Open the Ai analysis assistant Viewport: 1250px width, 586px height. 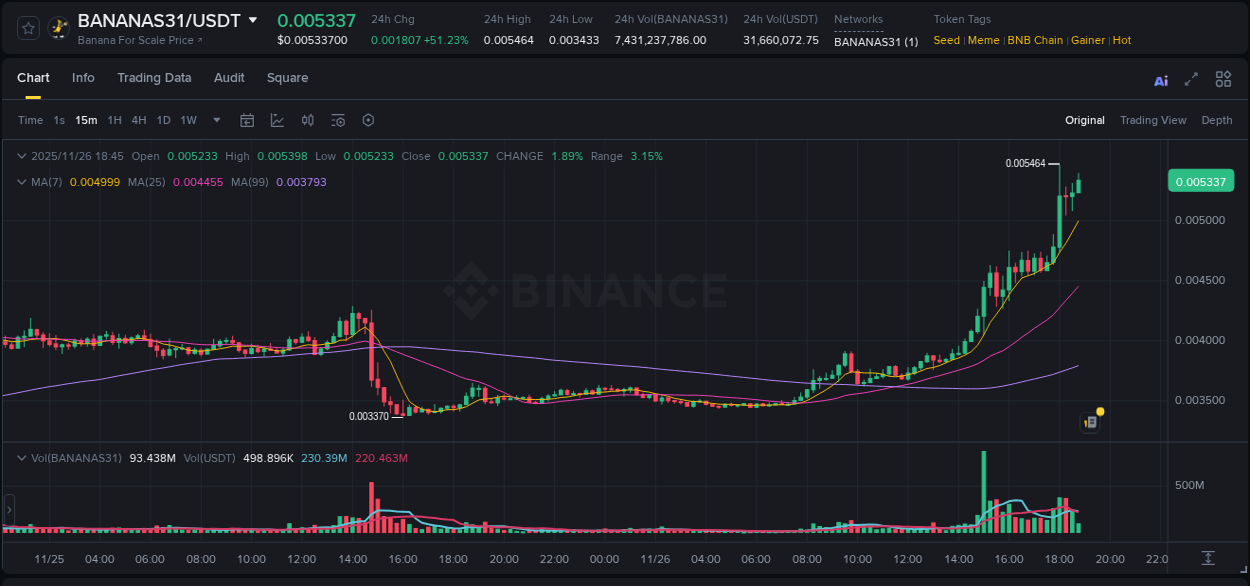[1160, 78]
